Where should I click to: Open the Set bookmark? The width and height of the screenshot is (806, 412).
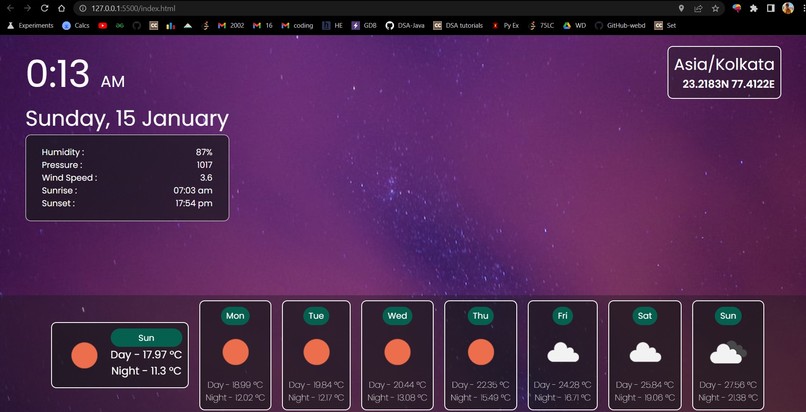665,25
